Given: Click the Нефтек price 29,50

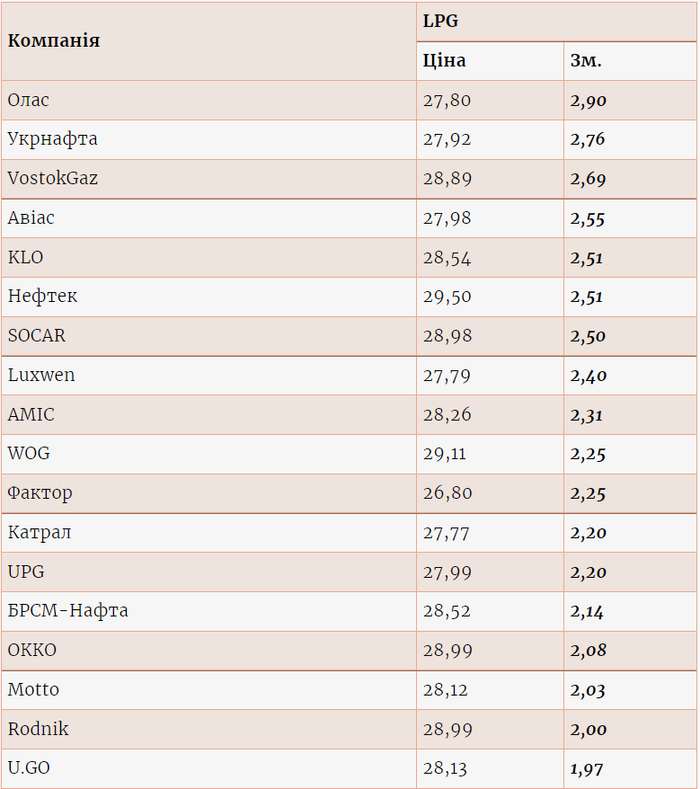Looking at the screenshot, I should point(447,297).
